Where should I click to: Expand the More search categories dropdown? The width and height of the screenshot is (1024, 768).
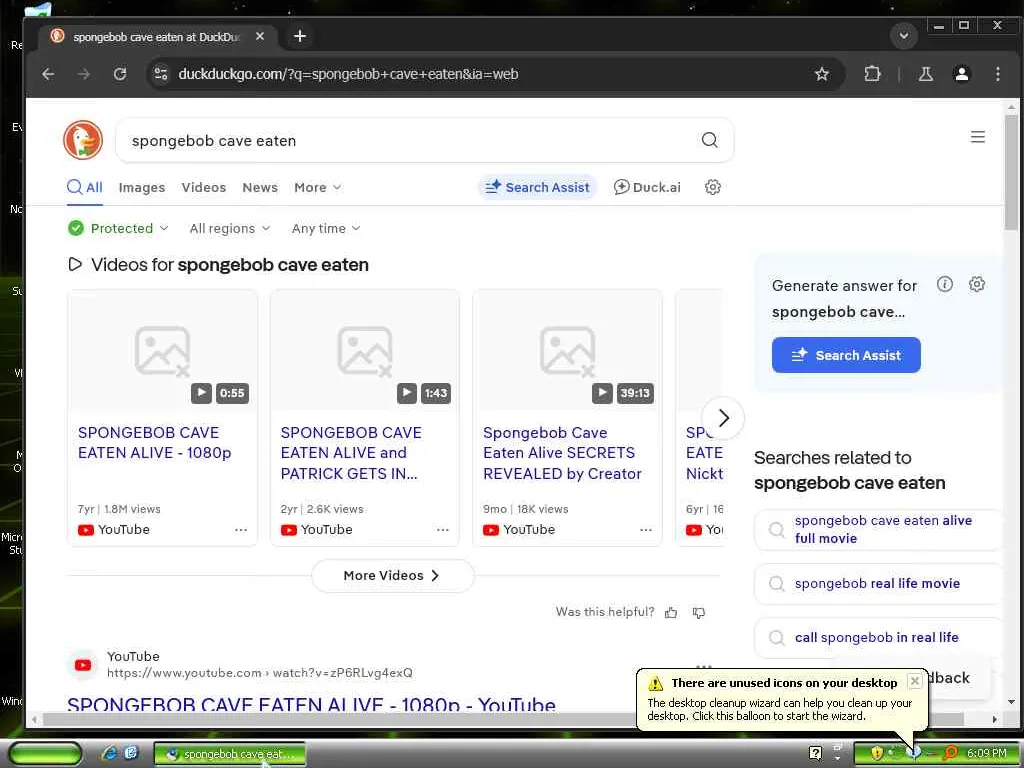pos(317,187)
